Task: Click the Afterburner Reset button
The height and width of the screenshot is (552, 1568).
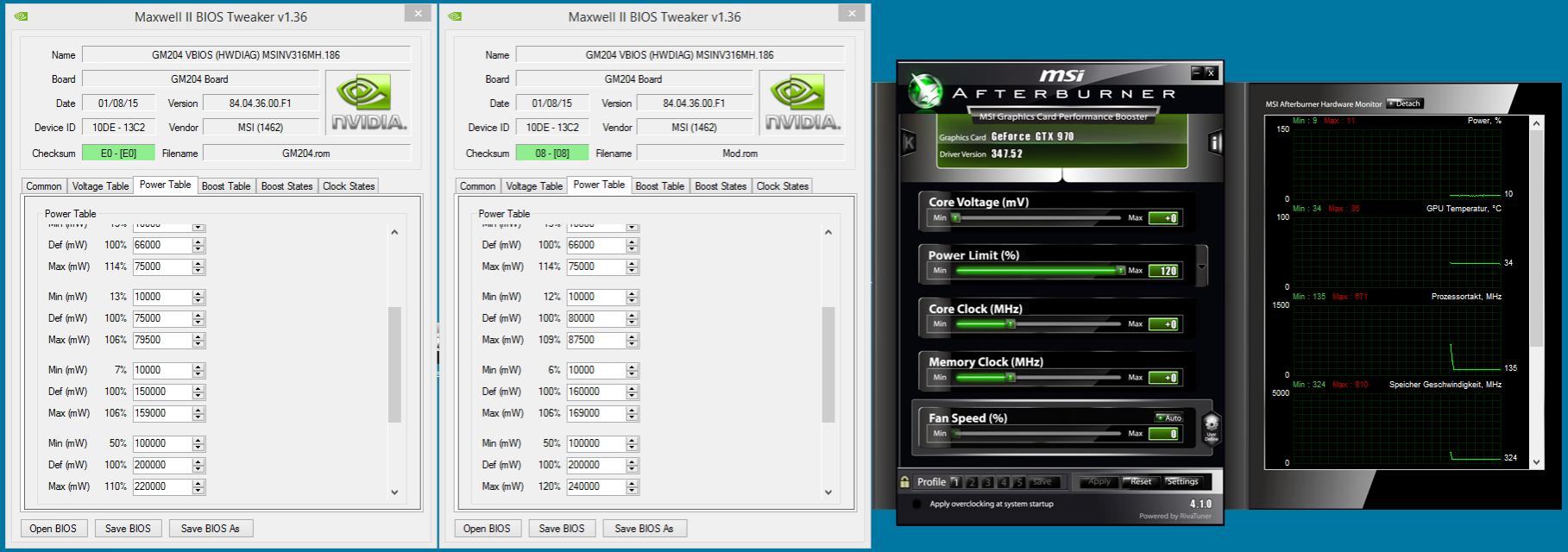Action: [1140, 482]
